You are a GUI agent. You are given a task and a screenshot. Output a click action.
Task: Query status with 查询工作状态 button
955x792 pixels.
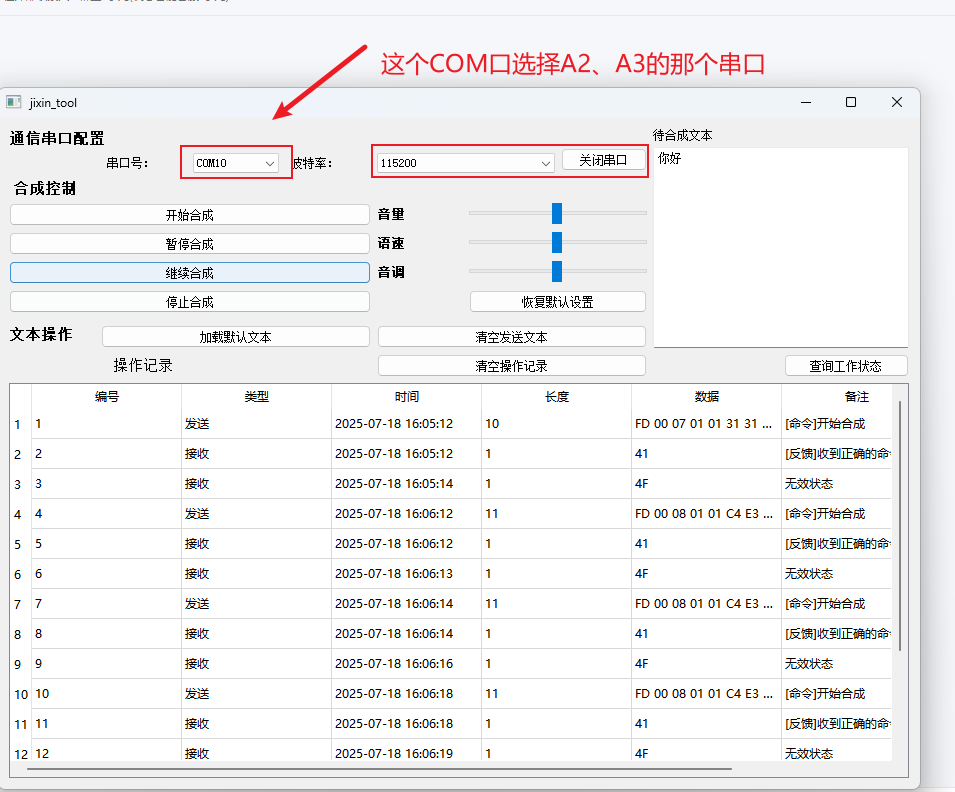click(x=846, y=366)
